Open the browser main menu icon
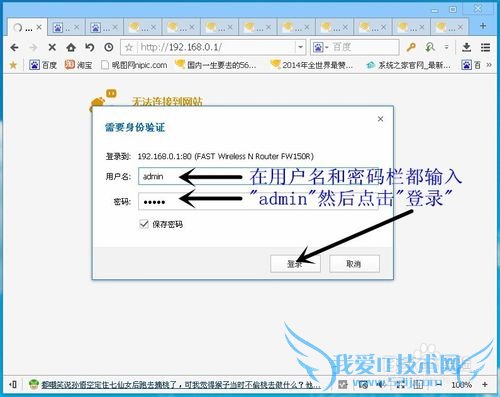This screenshot has width=500, height=397. point(485,47)
